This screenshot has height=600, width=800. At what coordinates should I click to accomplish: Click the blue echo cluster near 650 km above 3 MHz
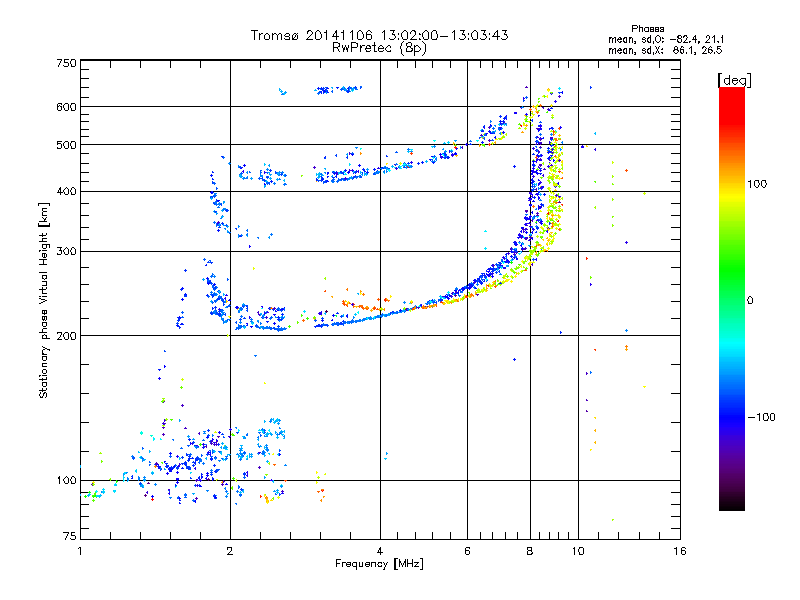[338, 90]
